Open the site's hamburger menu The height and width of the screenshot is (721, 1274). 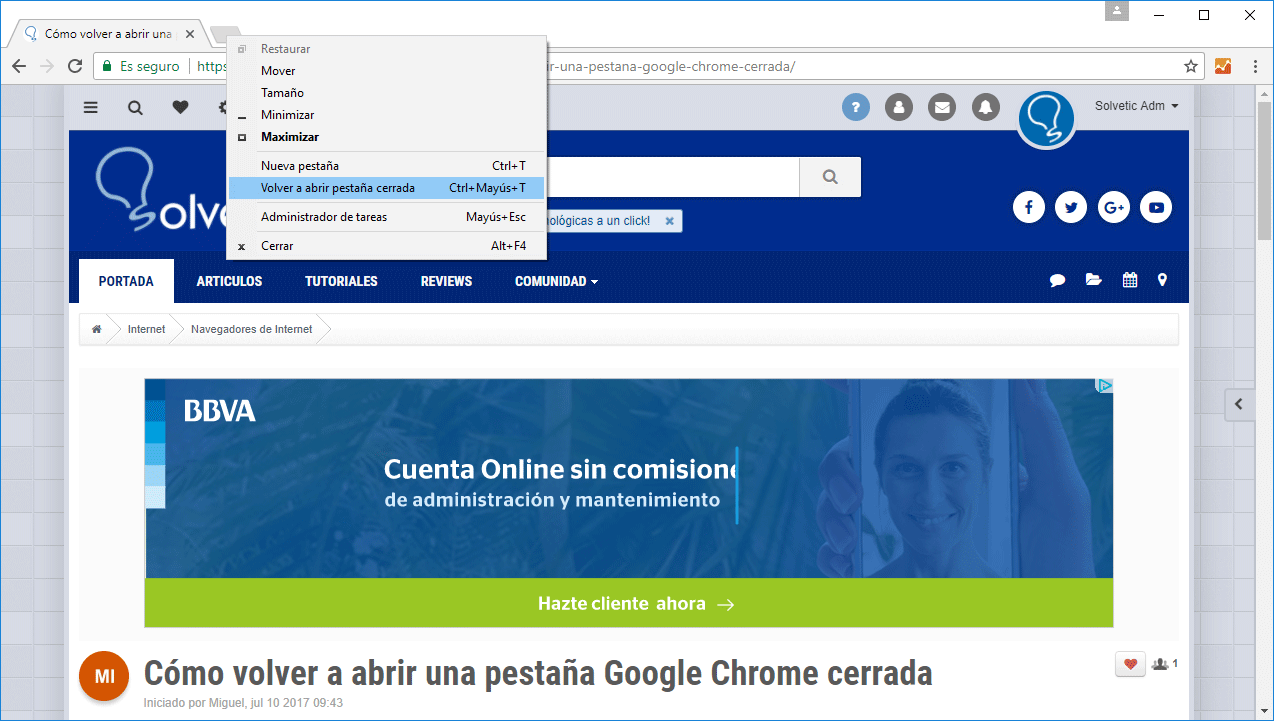(90, 107)
